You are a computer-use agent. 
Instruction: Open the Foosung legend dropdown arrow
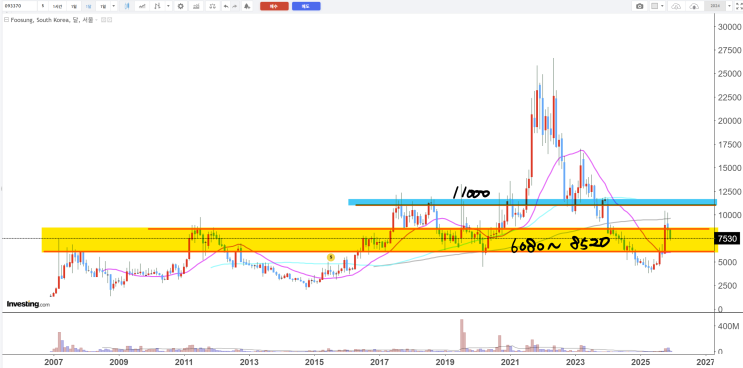96,20
